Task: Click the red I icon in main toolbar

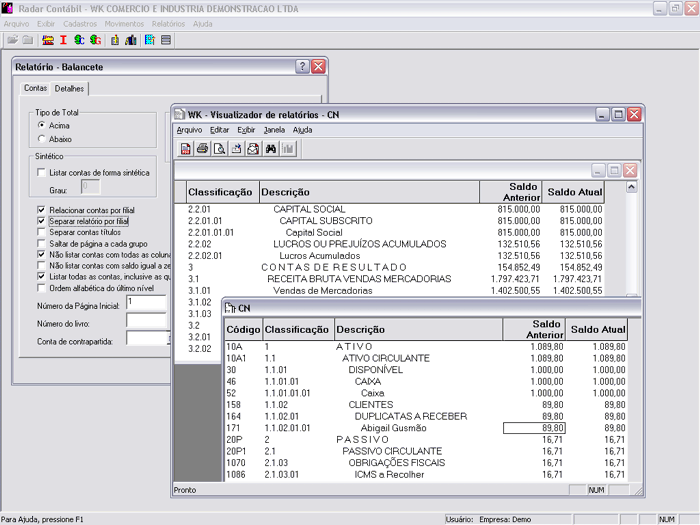Action: tap(64, 40)
